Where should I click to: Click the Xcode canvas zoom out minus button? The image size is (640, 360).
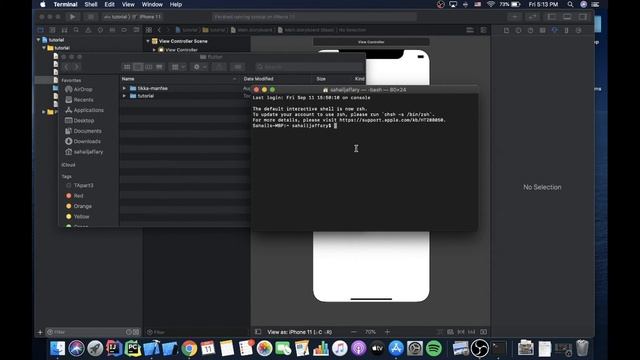pyautogui.click(x=354, y=332)
